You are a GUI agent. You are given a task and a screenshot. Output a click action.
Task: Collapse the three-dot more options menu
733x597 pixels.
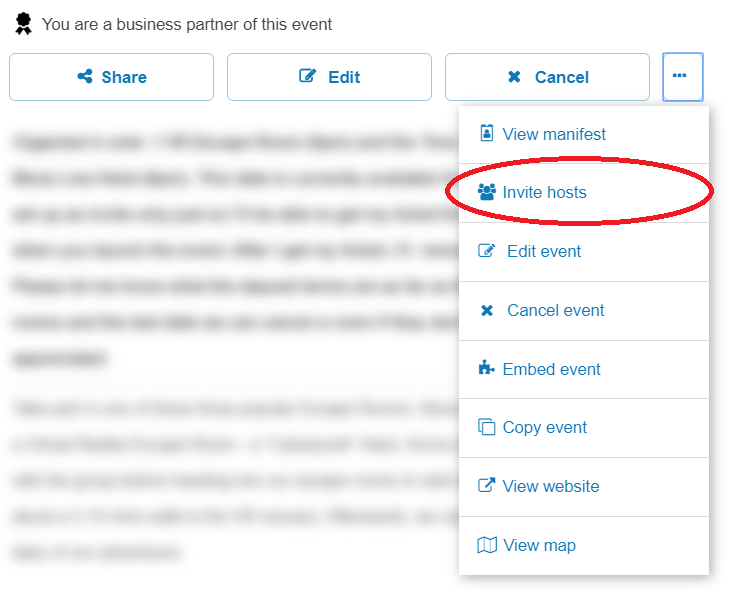click(x=682, y=76)
